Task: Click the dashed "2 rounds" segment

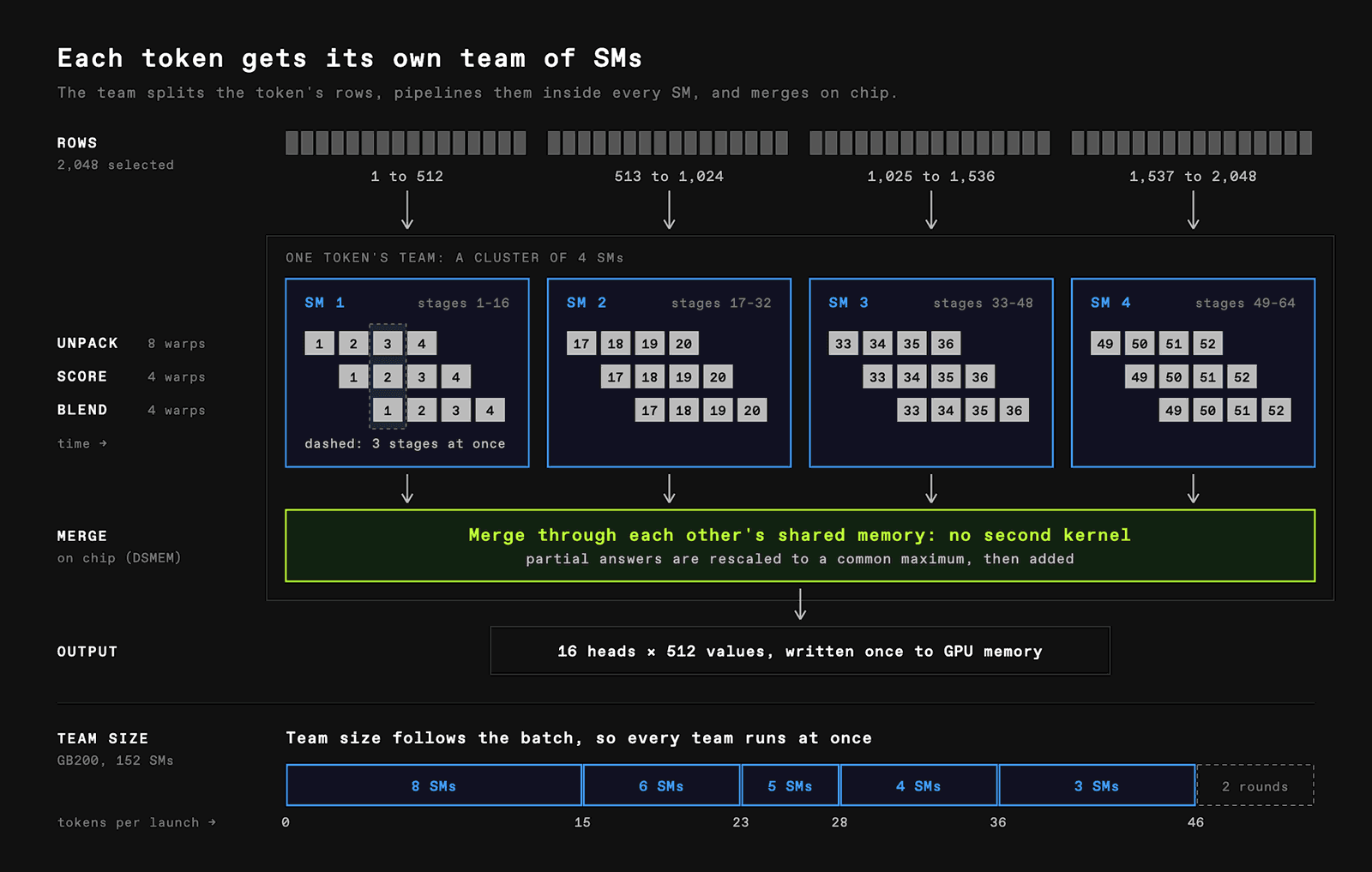Action: pyautogui.click(x=1255, y=785)
